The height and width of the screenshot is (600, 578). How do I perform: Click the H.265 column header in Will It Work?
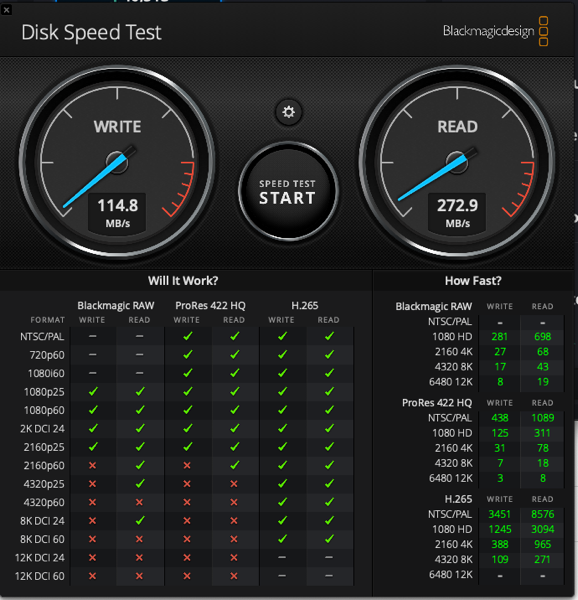[x=305, y=306]
